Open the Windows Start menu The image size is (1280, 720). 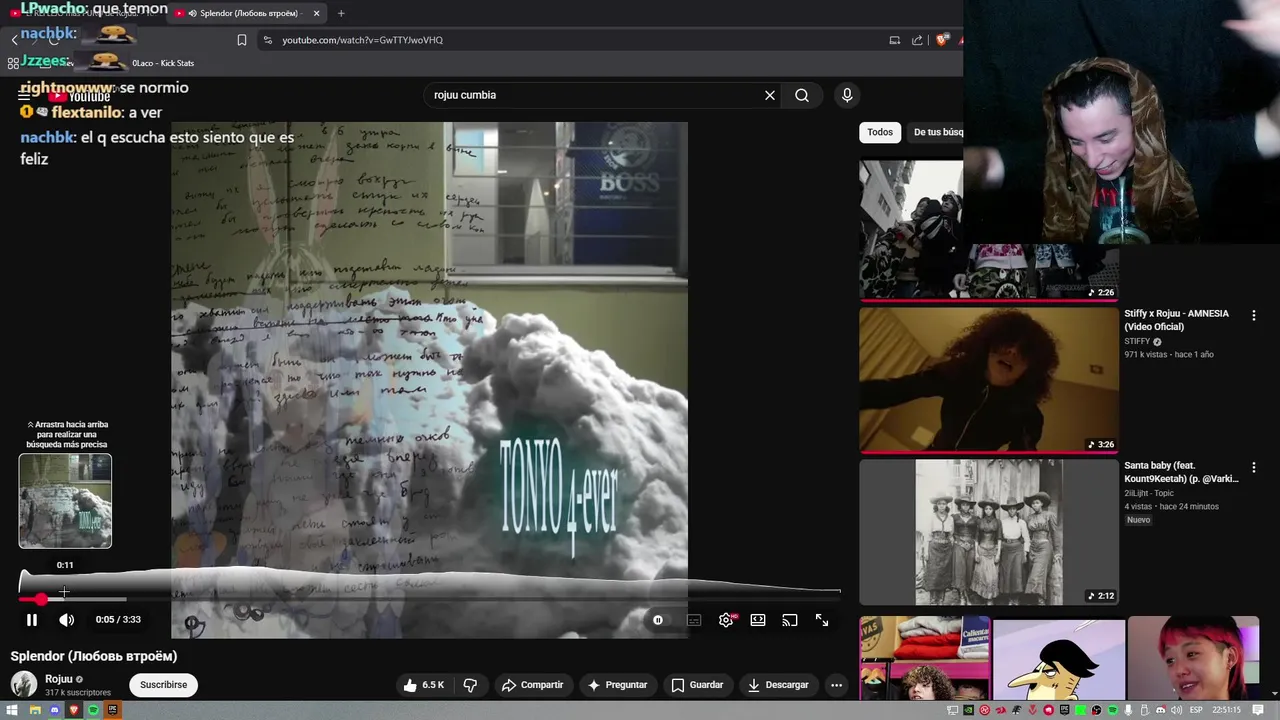click(x=12, y=710)
